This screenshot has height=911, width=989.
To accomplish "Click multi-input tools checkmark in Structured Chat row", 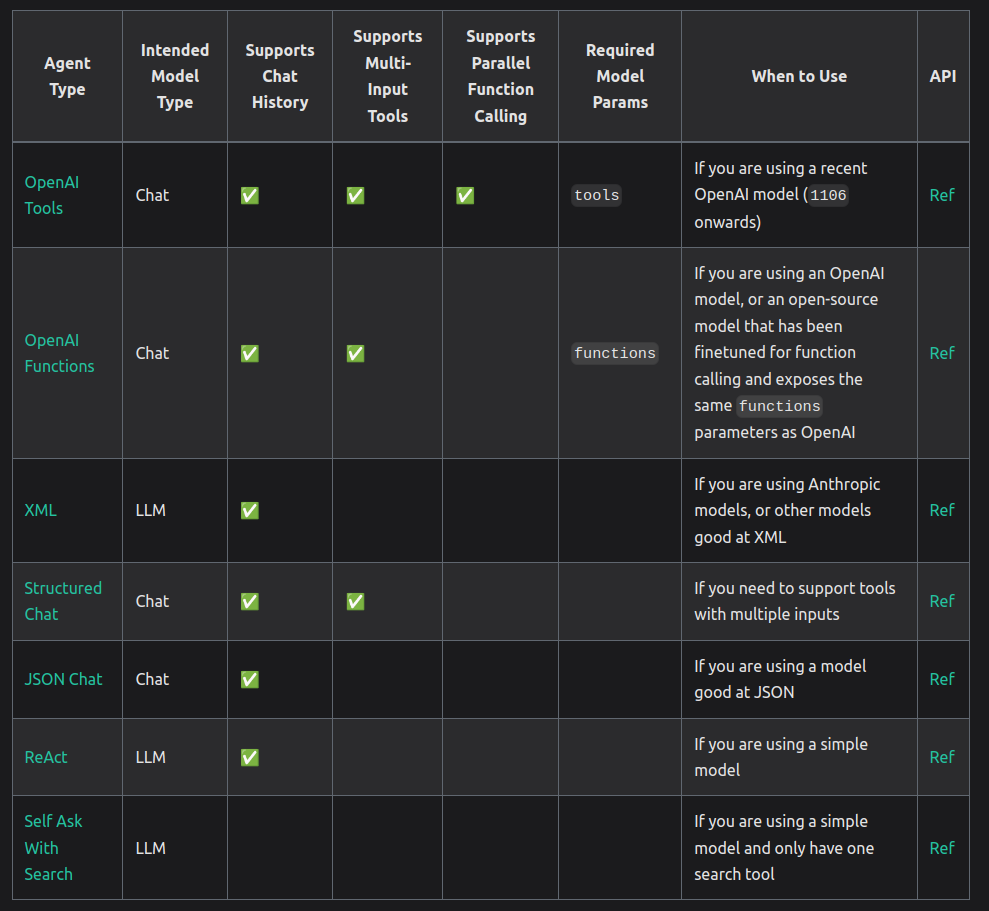I will click(355, 601).
